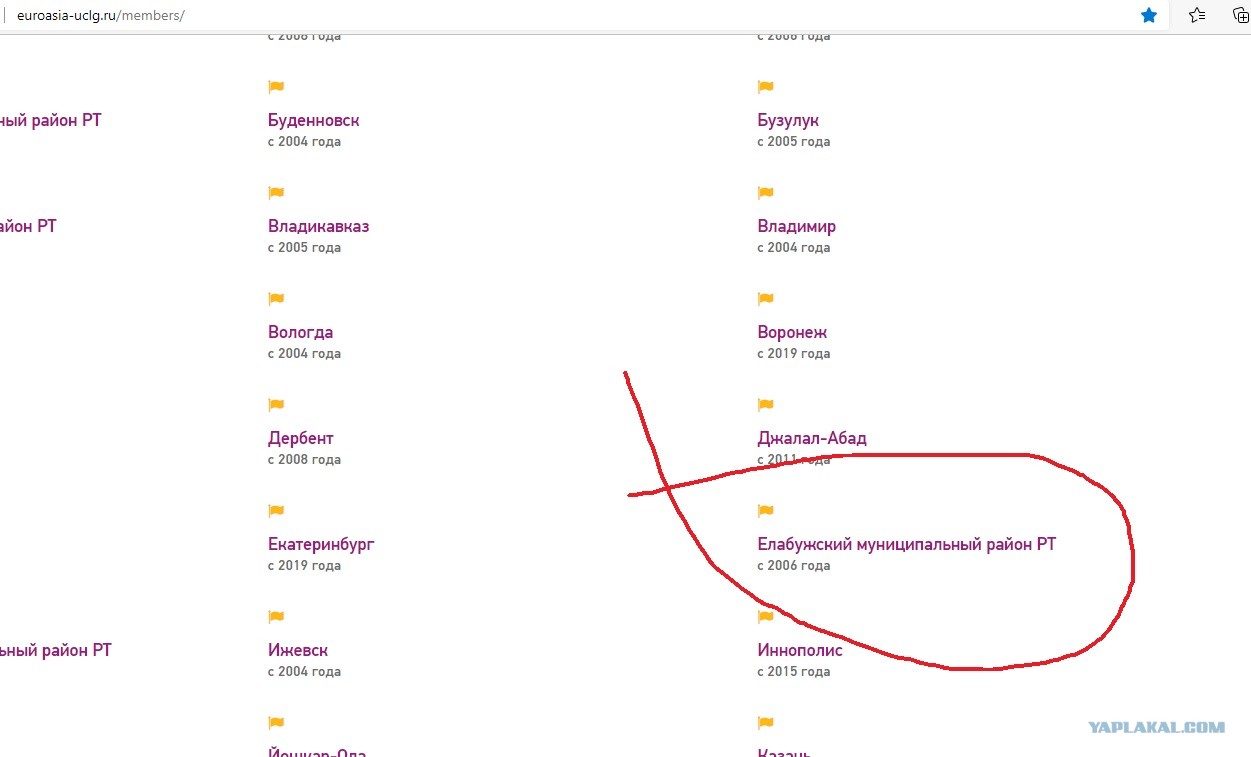
Task: Click the flag icon above Джалал-Абад
Action: click(x=766, y=405)
